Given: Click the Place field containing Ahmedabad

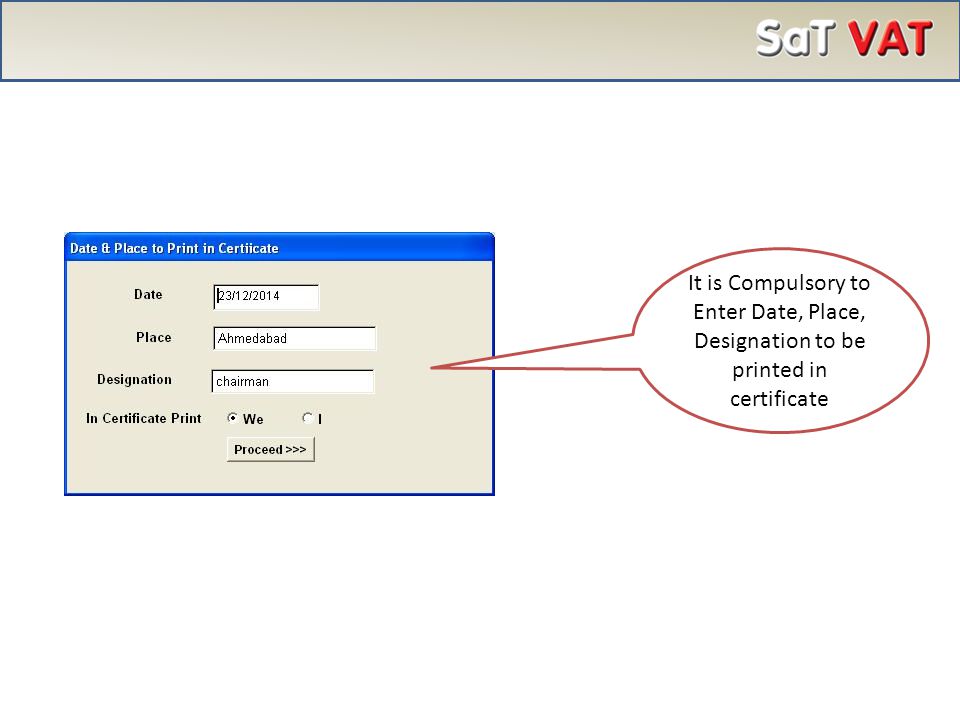Looking at the screenshot, I should click(x=294, y=339).
